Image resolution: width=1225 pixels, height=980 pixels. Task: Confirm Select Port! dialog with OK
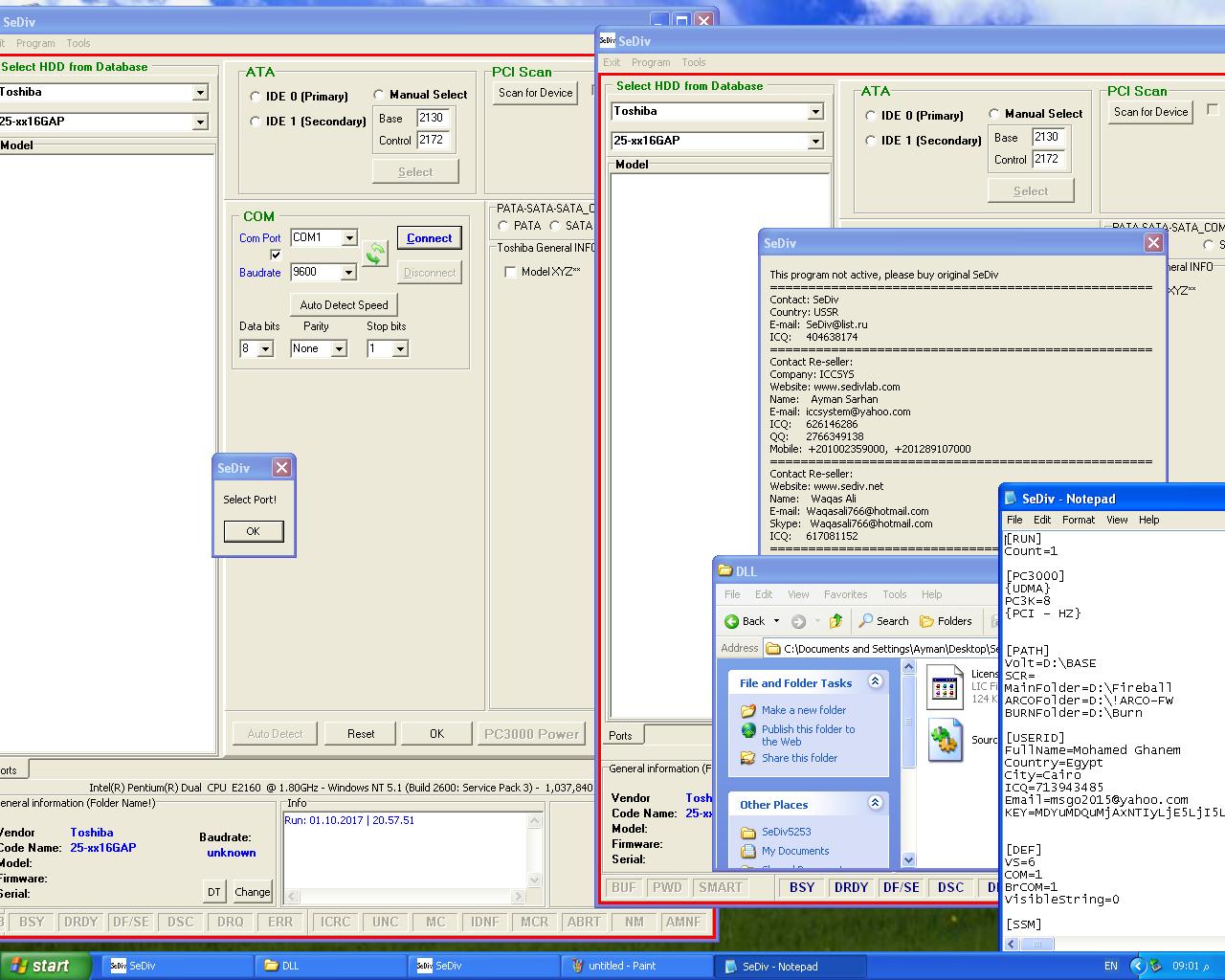(254, 531)
